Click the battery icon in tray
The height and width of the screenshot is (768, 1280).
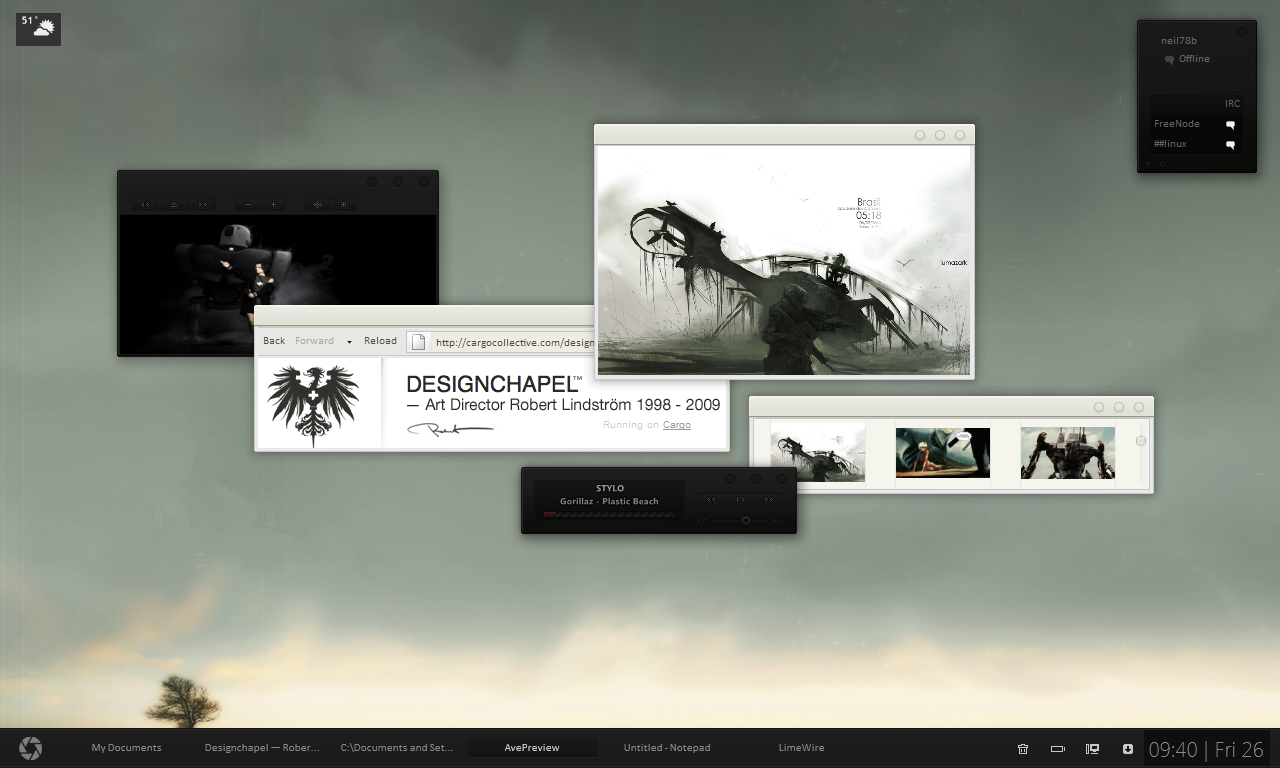click(1057, 748)
